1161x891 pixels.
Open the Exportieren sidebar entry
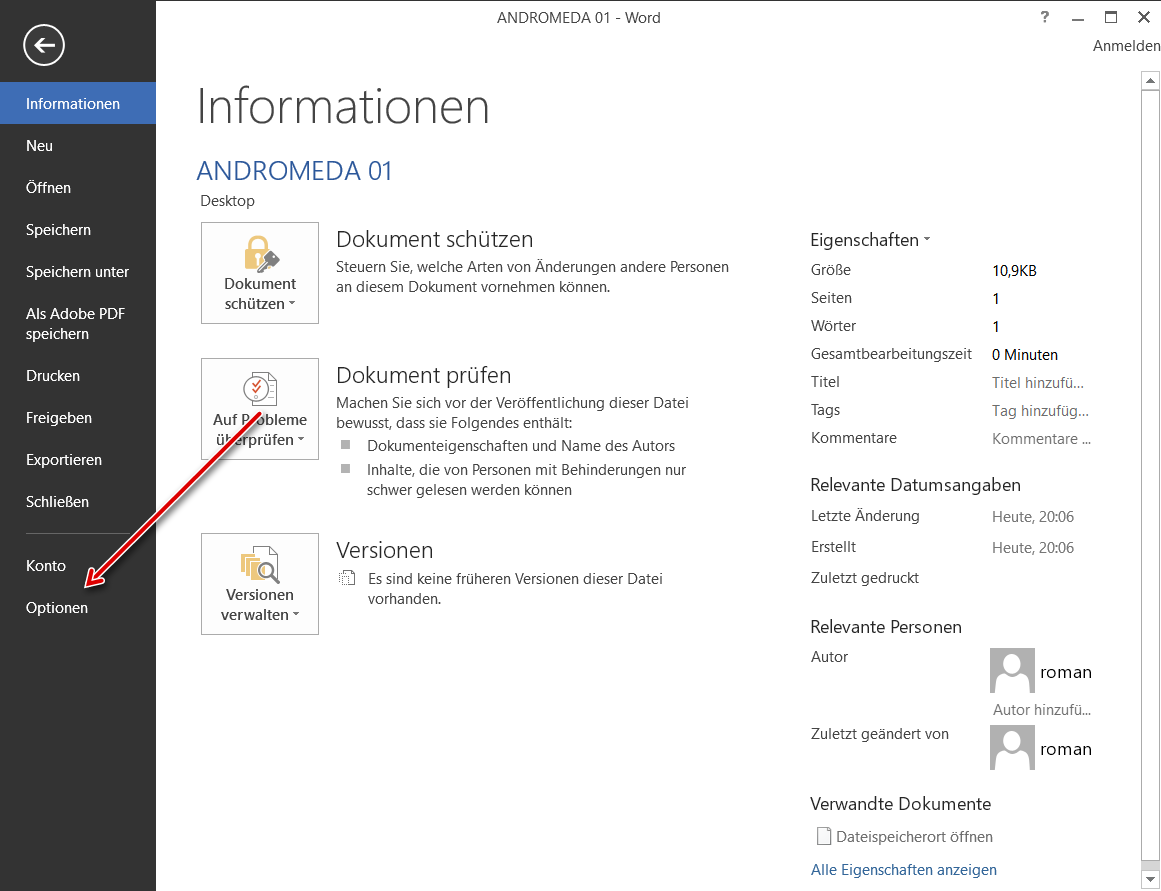[x=78, y=460]
